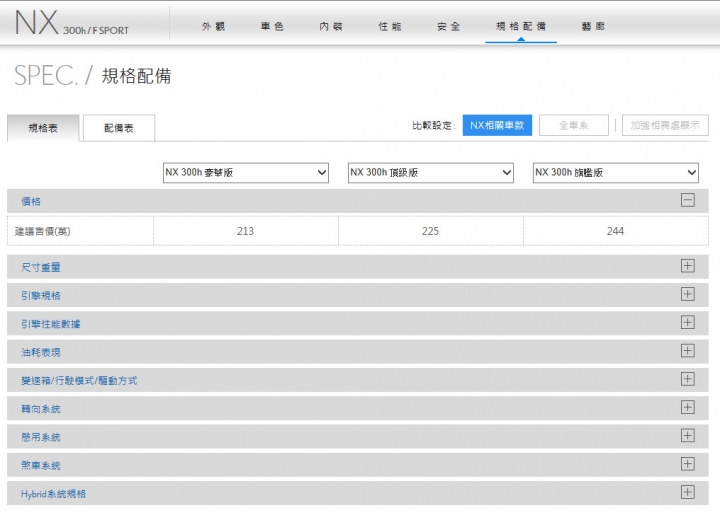Click the 變速箱/行駛模式/驅動方式 header label
The height and width of the screenshot is (515, 720).
(79, 381)
